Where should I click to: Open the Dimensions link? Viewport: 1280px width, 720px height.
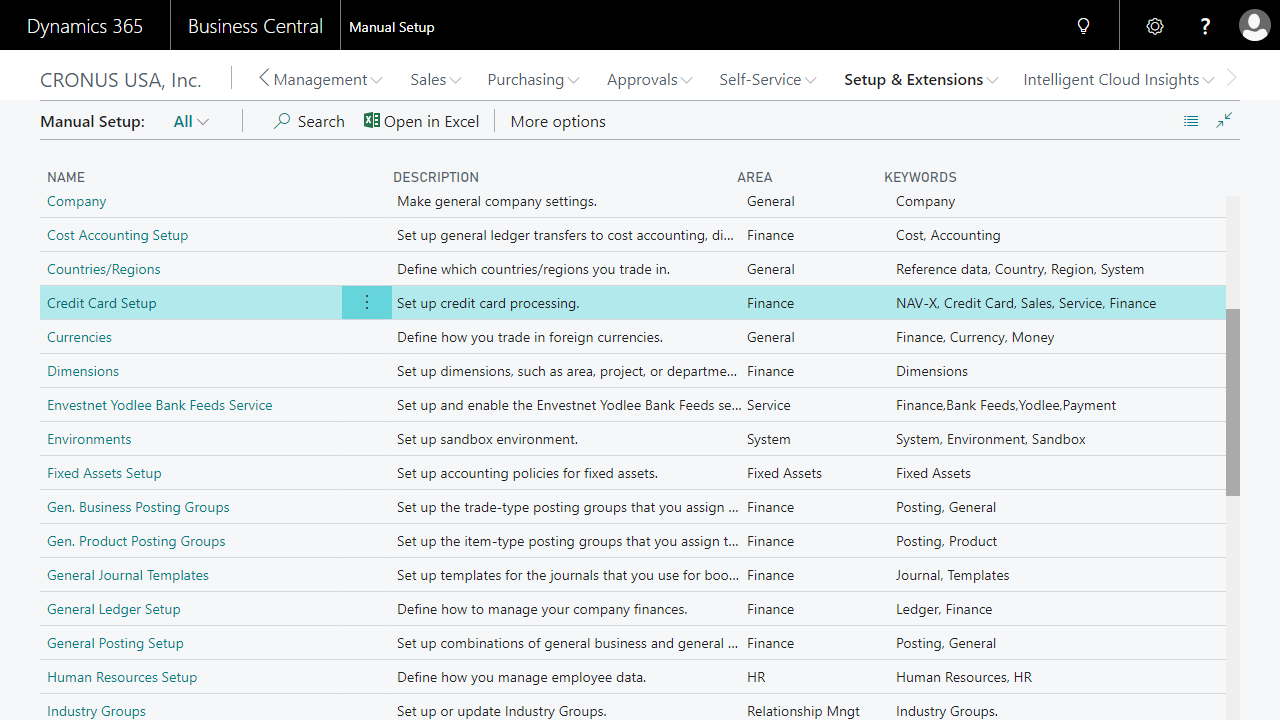(x=83, y=371)
